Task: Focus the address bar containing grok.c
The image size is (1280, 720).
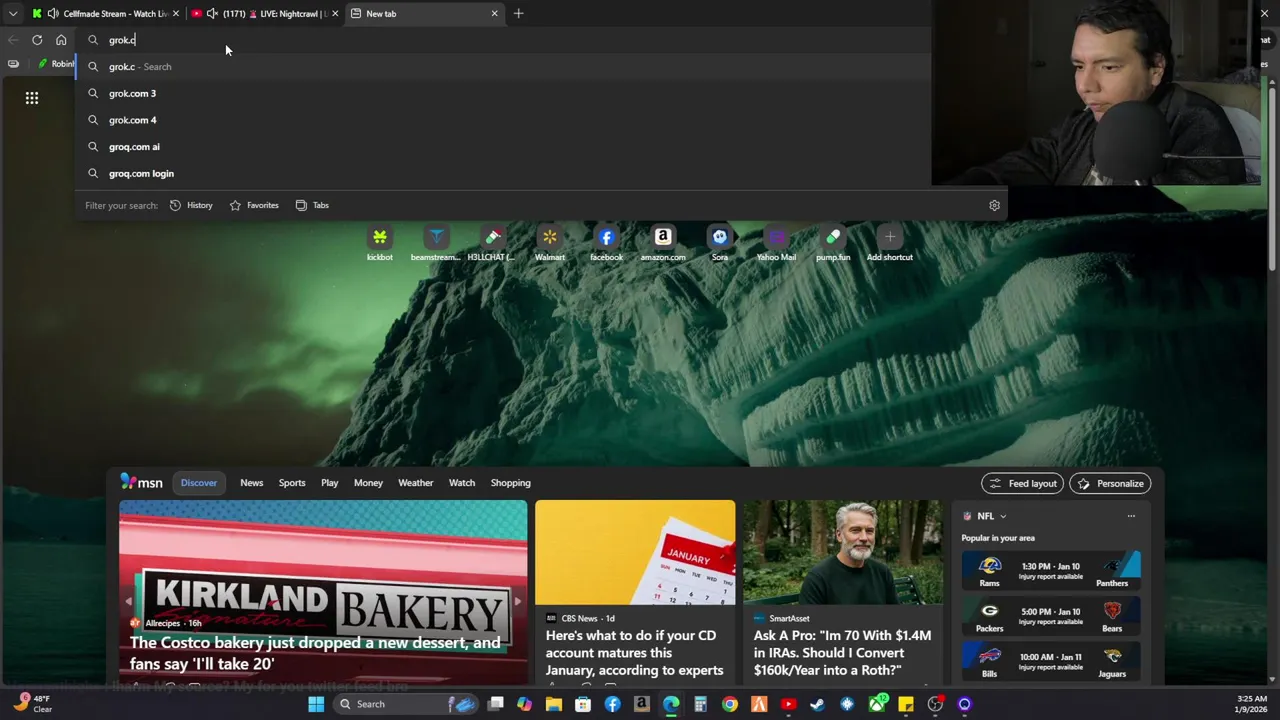Action: tap(503, 40)
